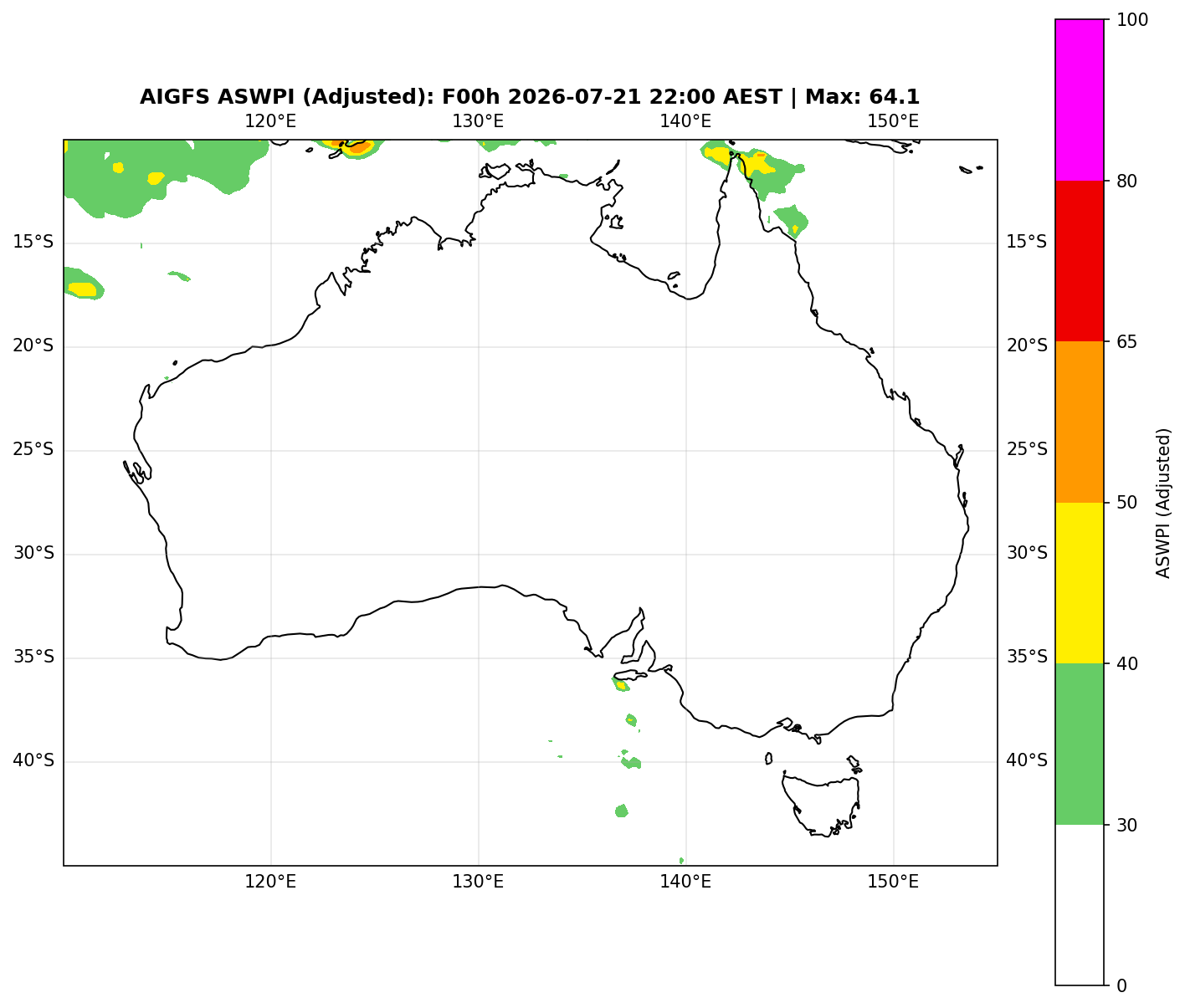Click the left '40°S' latitude label
Screen dimensions: 1185x1008
pos(33,761)
